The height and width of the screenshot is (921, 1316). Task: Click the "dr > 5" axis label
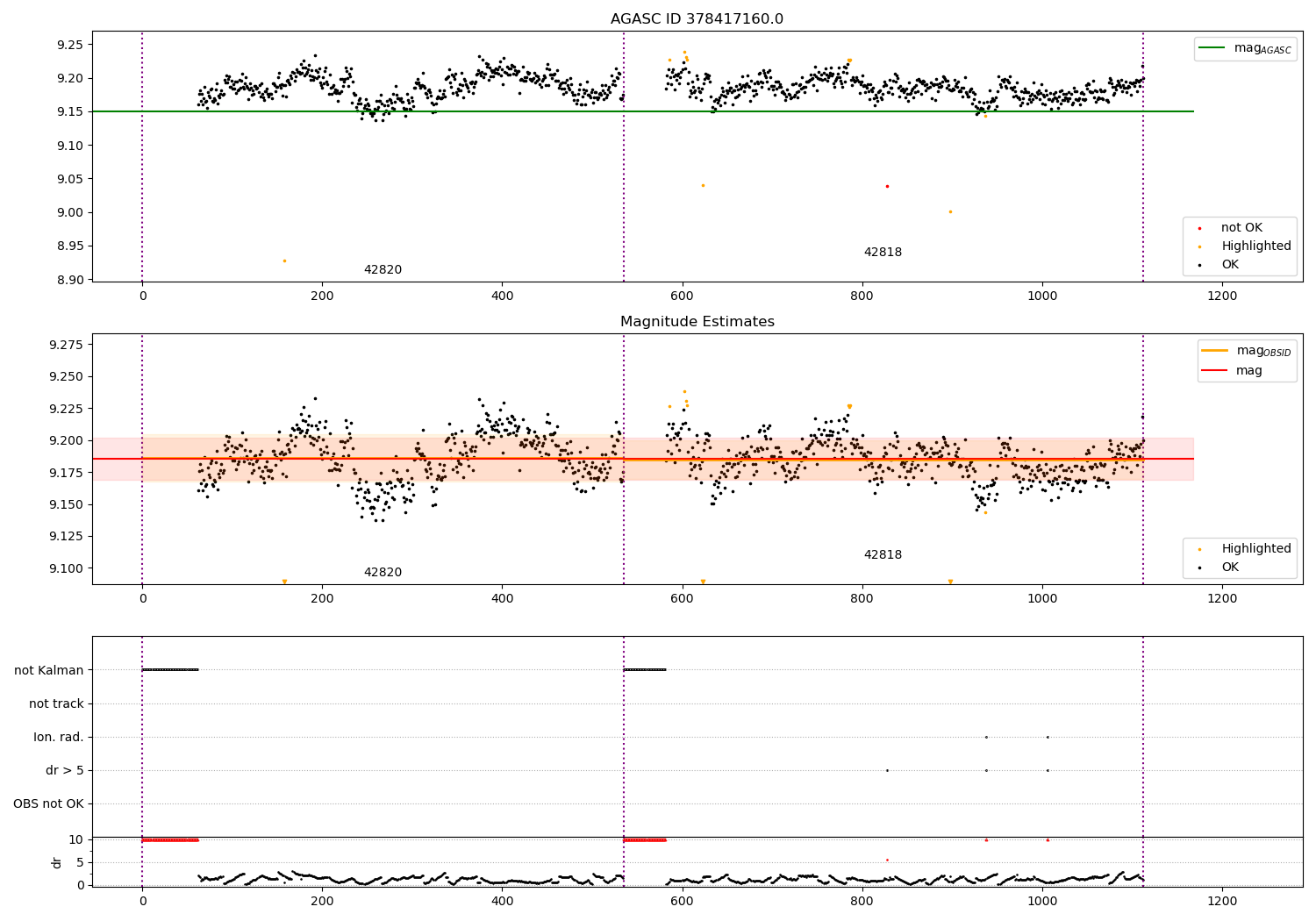pyautogui.click(x=65, y=771)
